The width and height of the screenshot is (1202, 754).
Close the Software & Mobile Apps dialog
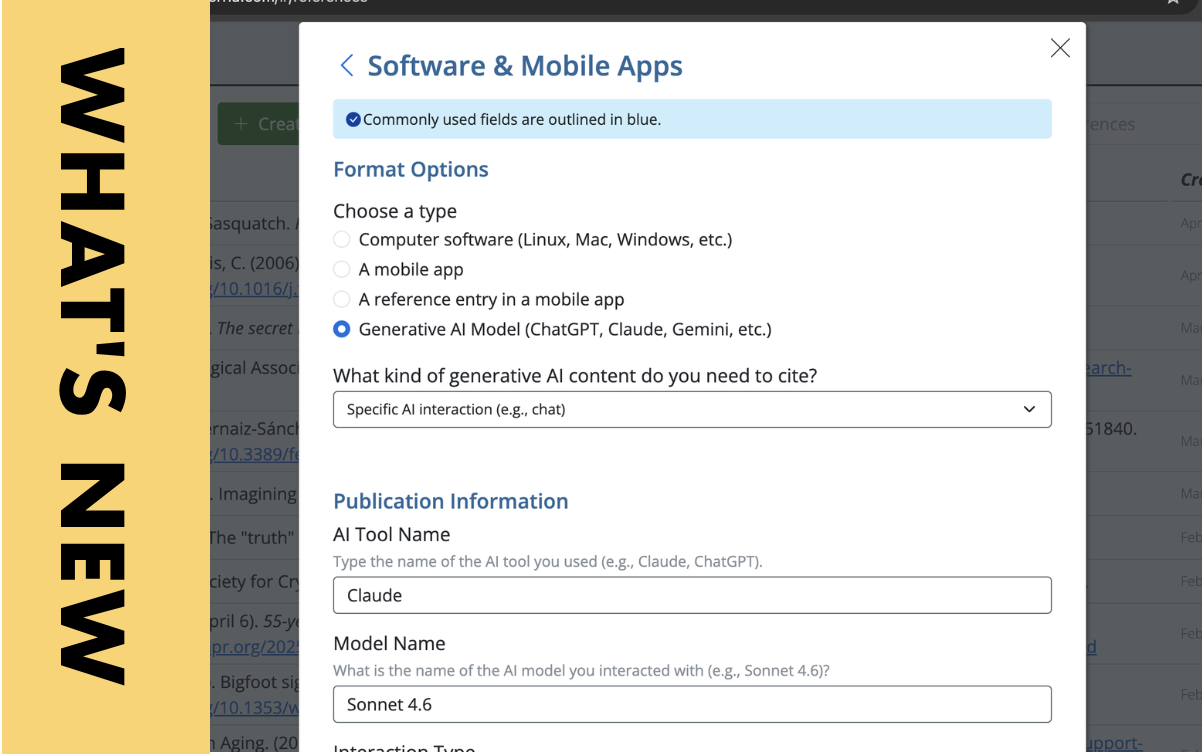point(1060,48)
